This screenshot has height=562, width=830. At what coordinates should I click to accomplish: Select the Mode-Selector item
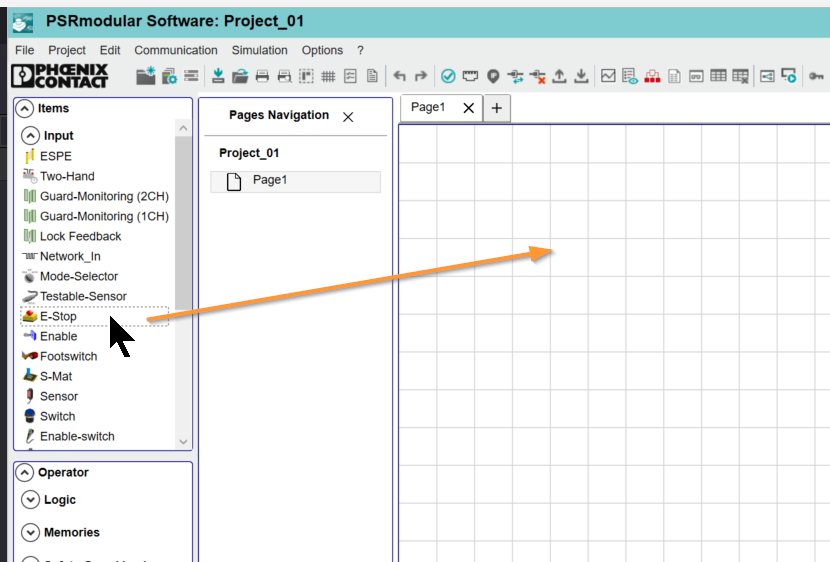pos(70,276)
